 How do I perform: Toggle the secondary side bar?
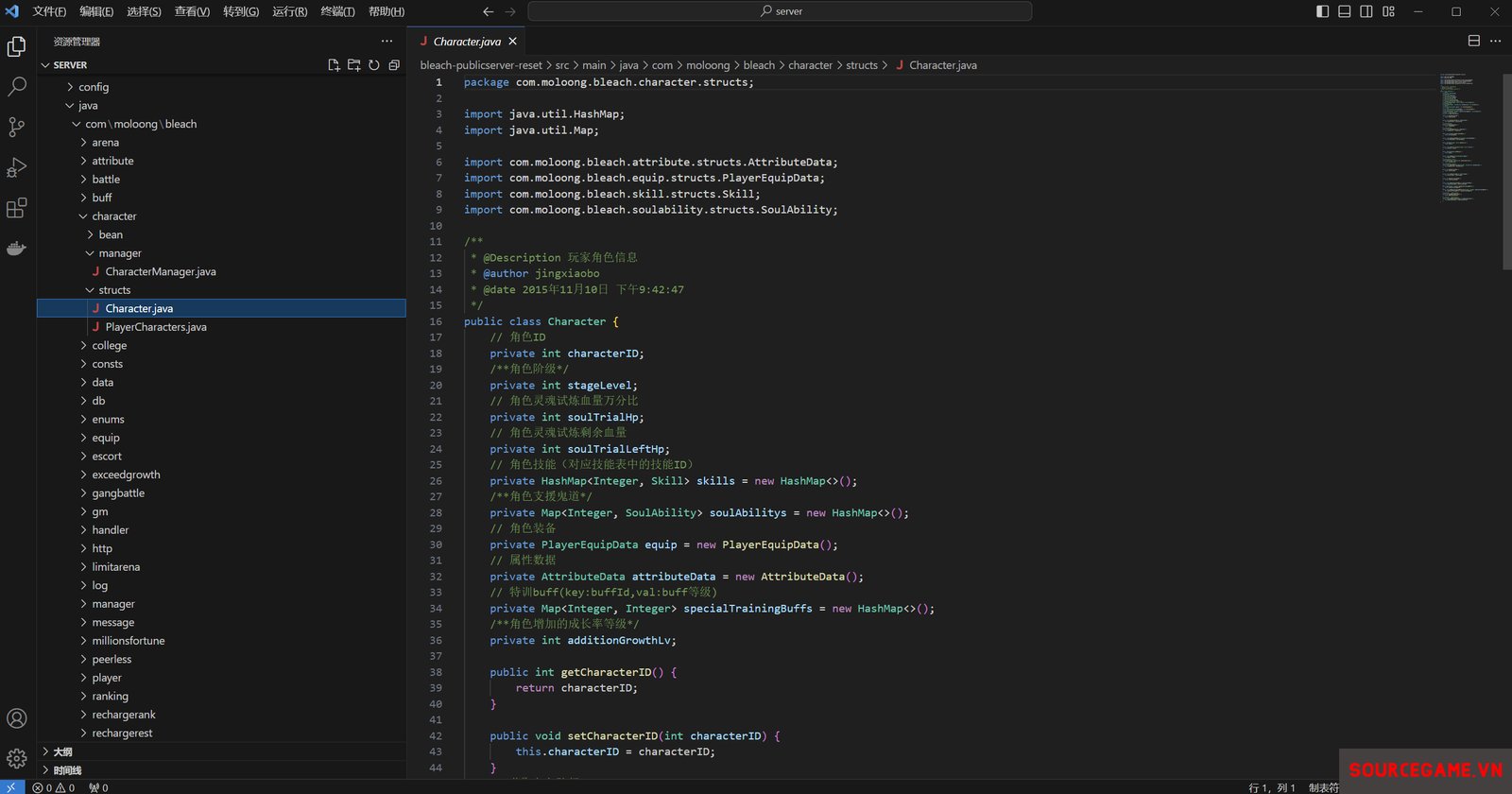1366,11
